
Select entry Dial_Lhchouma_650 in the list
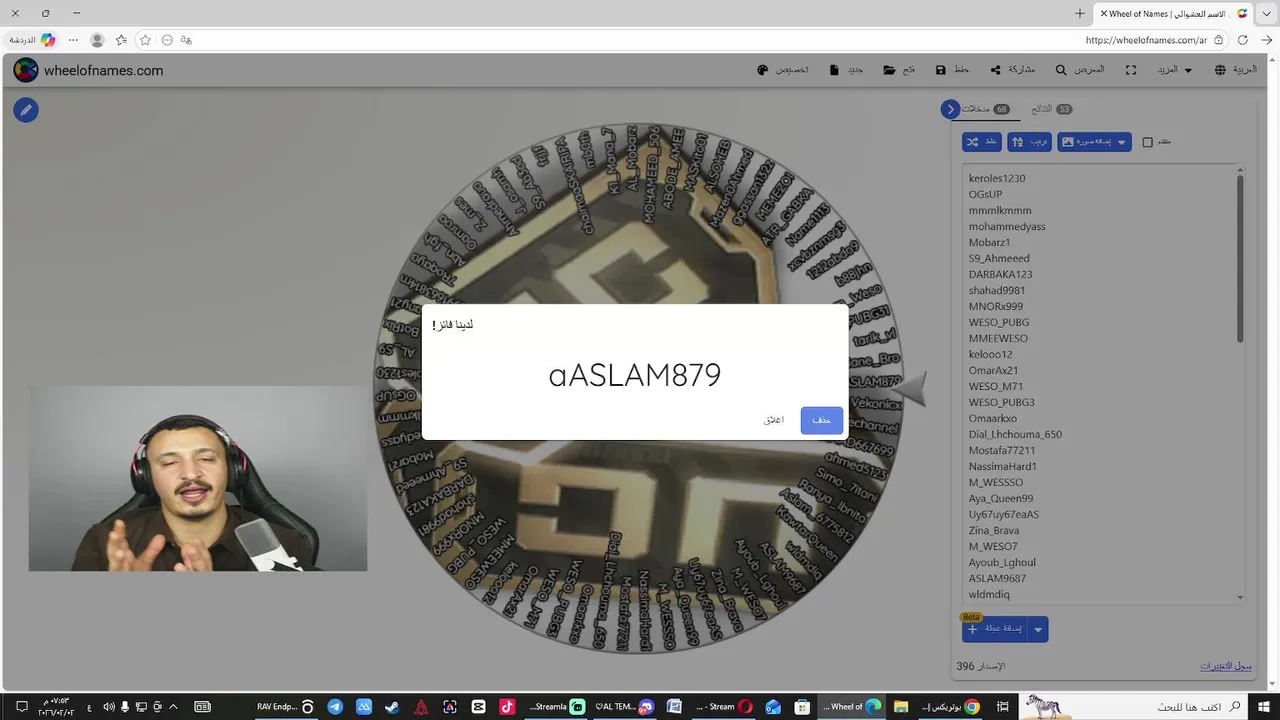(x=1015, y=434)
